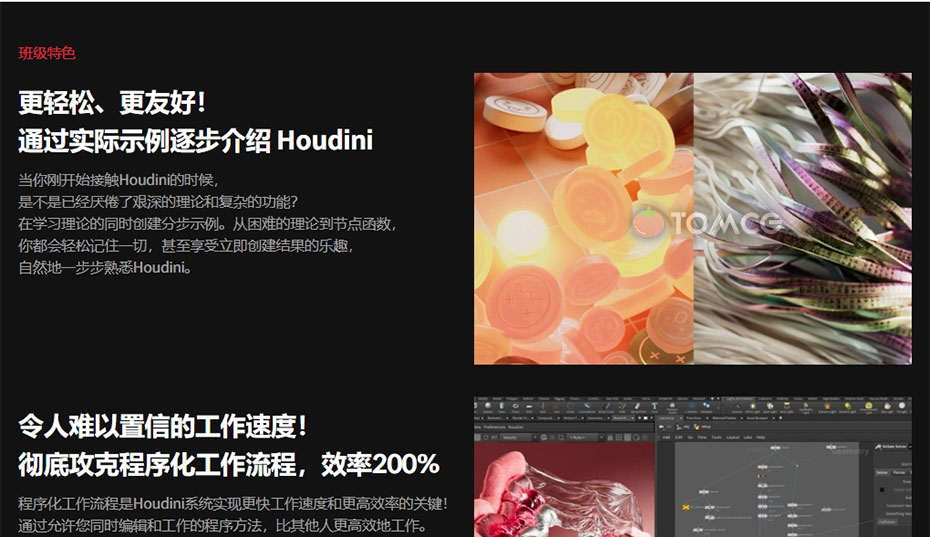930x537 pixels.
Task: Open the orange coin tokens render image
Action: coord(584,218)
